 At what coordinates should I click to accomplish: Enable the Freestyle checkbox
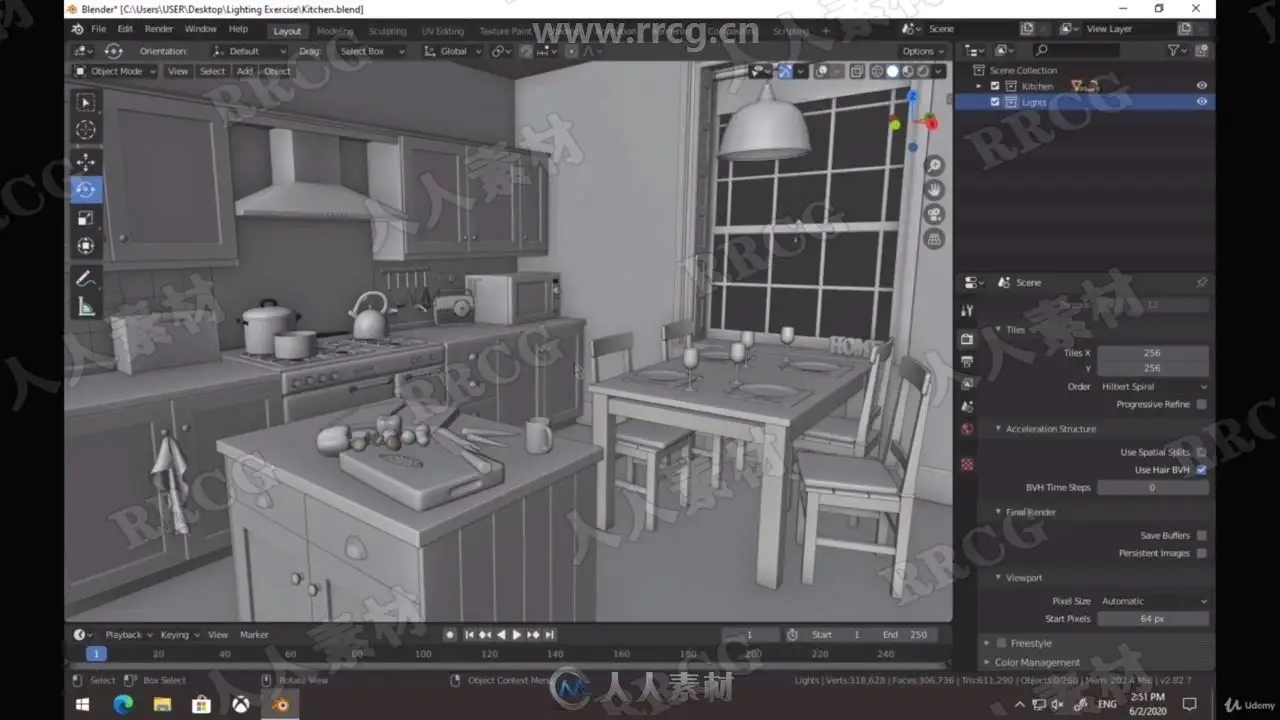(x=1001, y=643)
